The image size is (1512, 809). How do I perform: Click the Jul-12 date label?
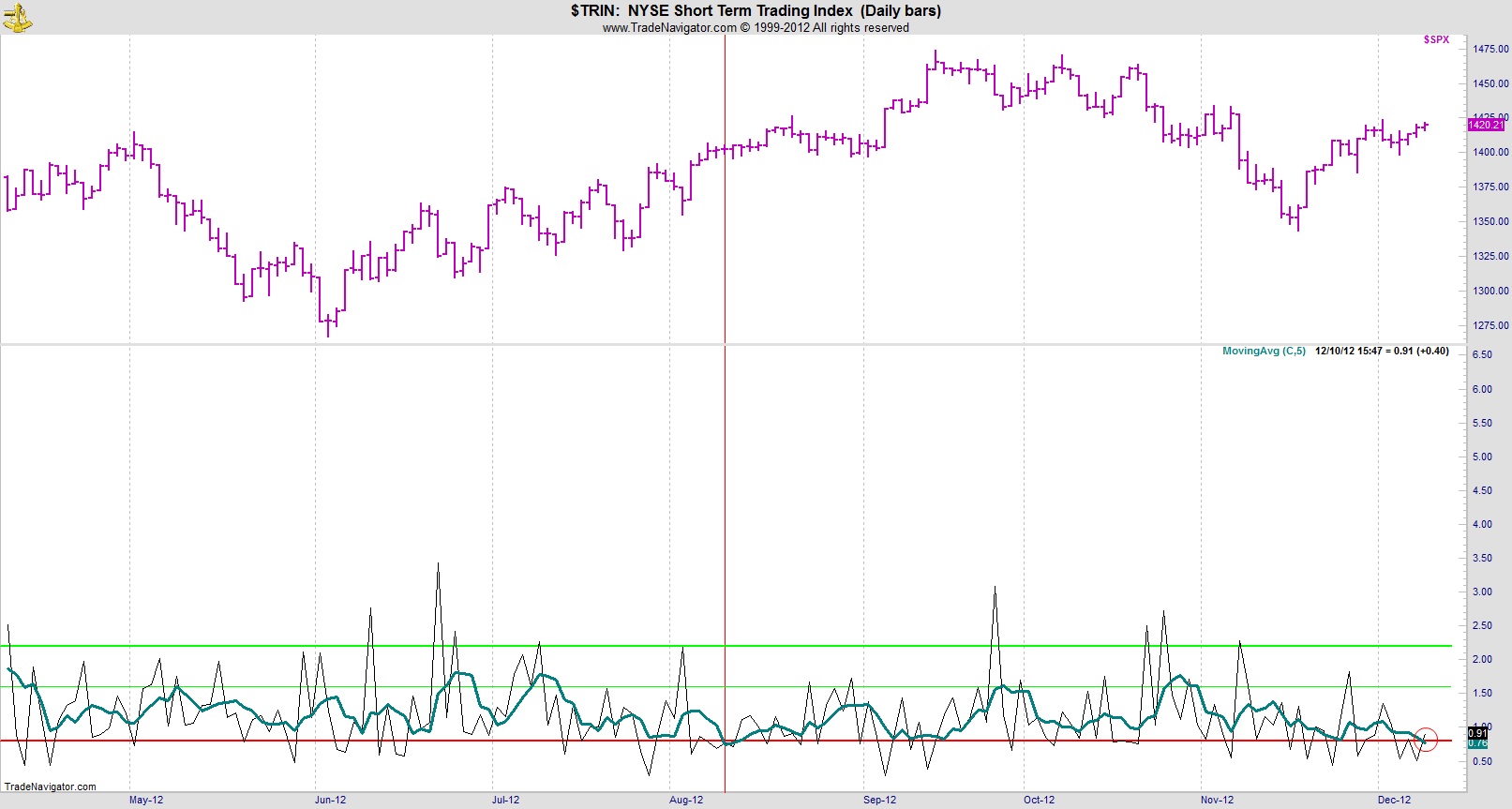[x=506, y=800]
